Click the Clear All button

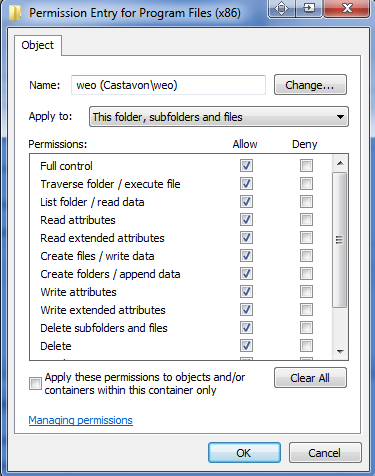click(310, 378)
